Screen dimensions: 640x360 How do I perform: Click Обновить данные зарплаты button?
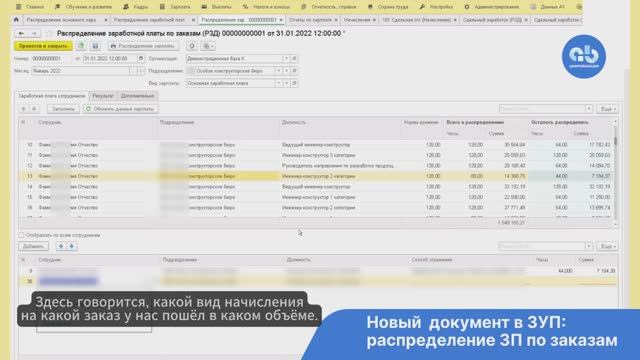point(121,109)
